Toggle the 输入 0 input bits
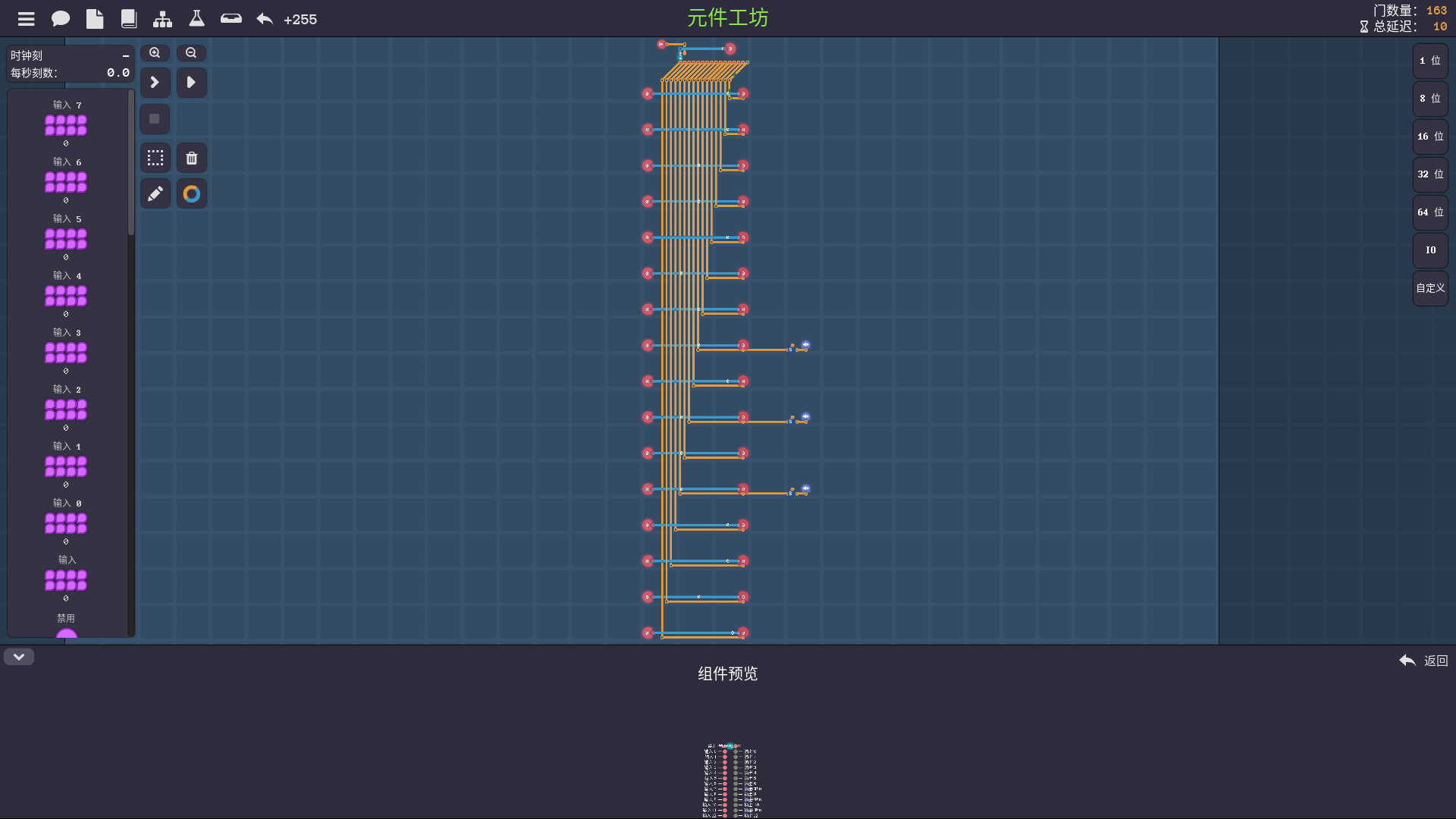Image resolution: width=1456 pixels, height=819 pixels. point(66,523)
